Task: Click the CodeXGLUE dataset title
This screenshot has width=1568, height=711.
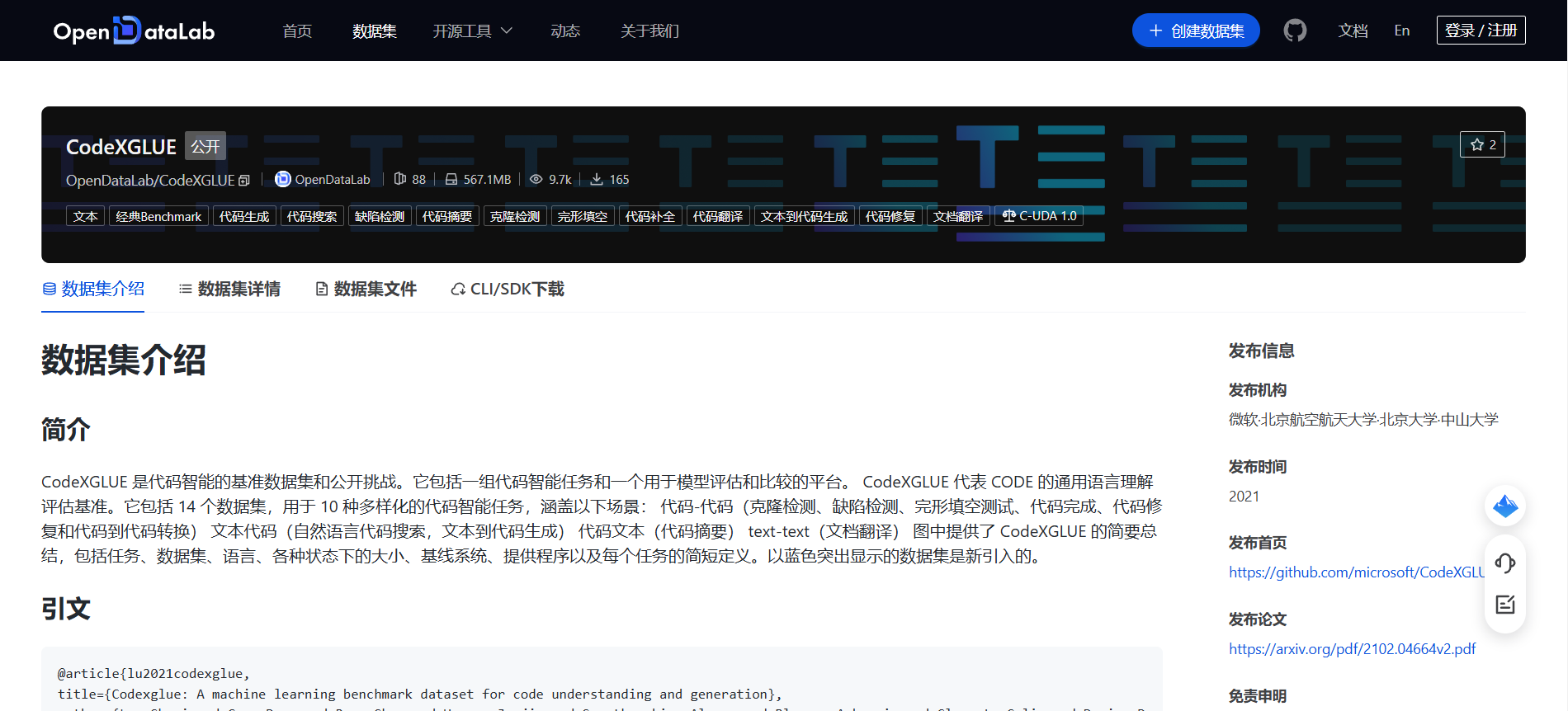Action: click(121, 147)
